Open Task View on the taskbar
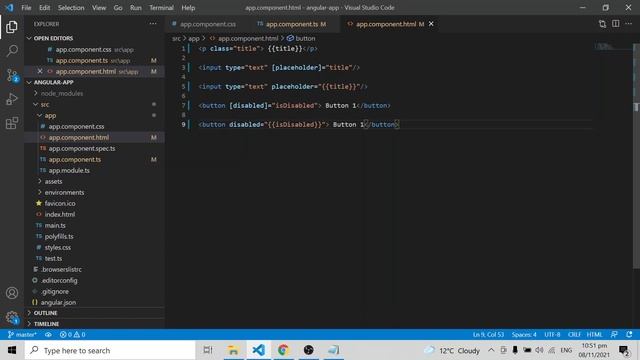 pos(208,350)
